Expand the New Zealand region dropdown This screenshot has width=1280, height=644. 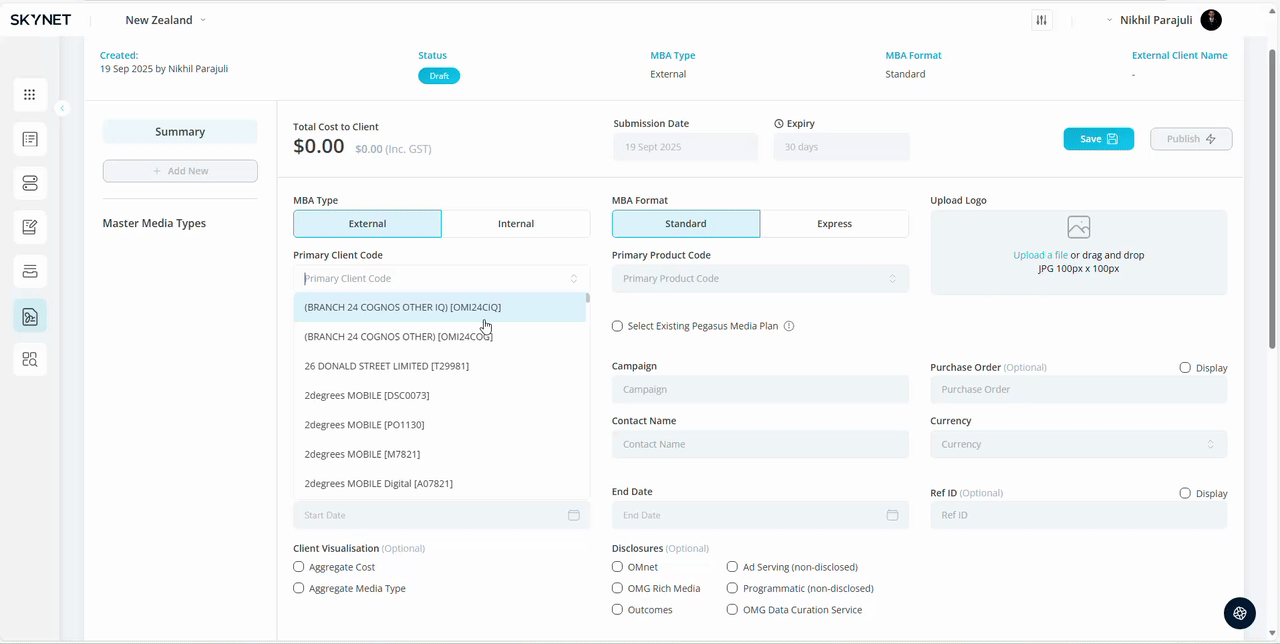166,20
